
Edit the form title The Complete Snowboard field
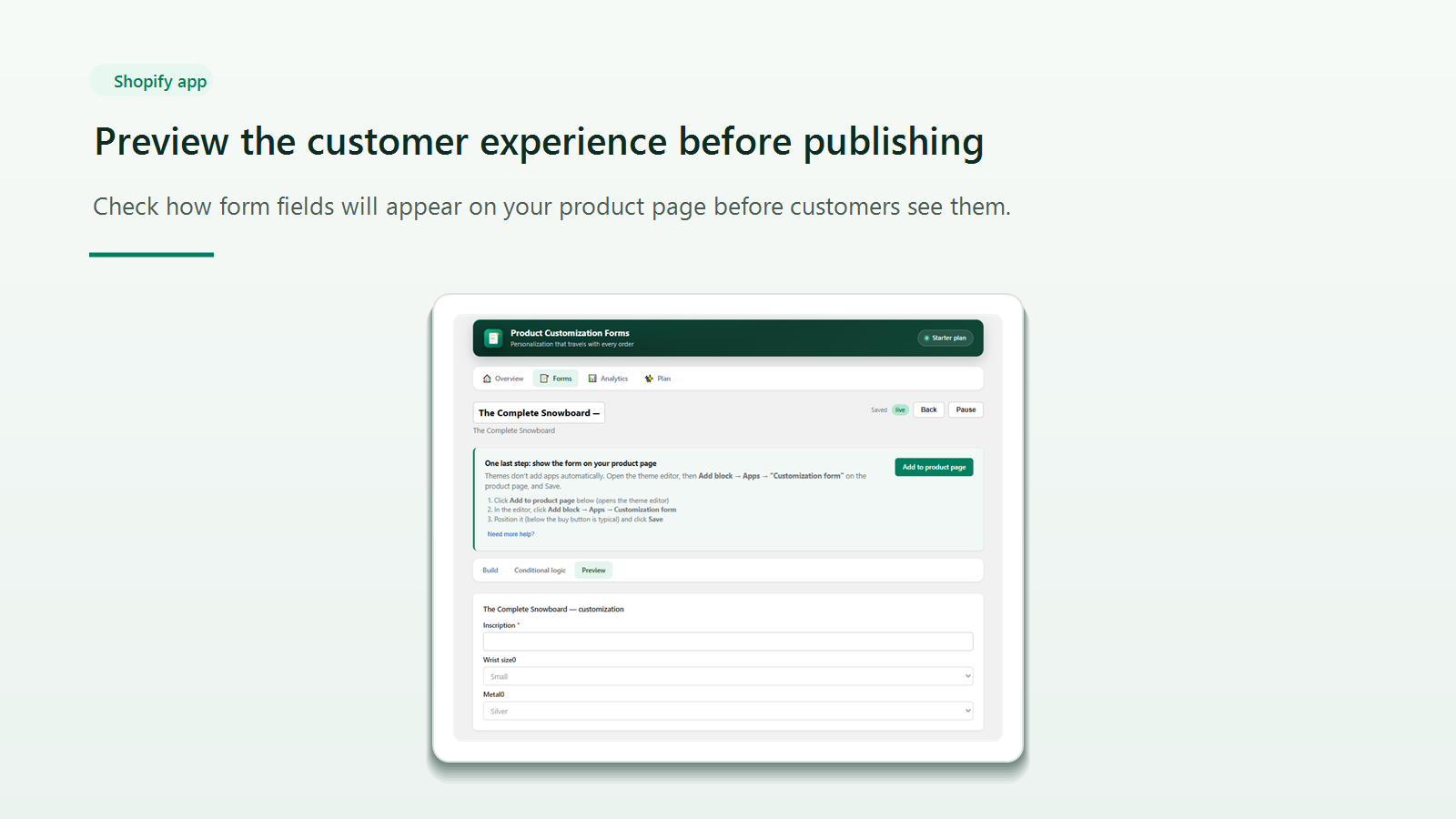click(539, 413)
